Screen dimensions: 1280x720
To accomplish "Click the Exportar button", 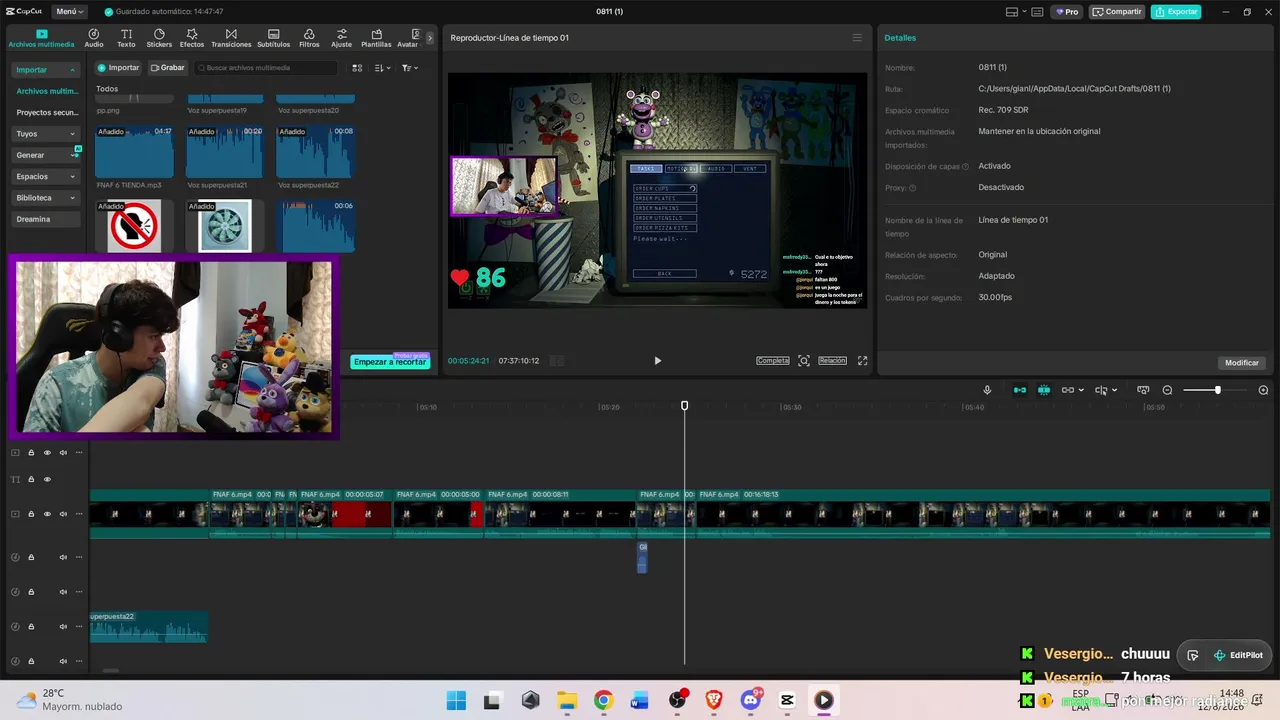I will (1176, 12).
